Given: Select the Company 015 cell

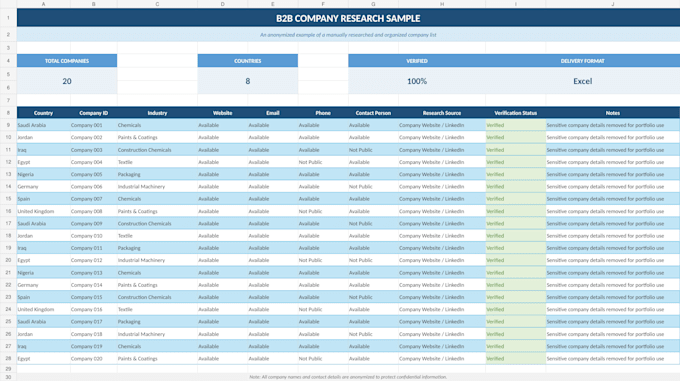Looking at the screenshot, I should (x=94, y=297).
